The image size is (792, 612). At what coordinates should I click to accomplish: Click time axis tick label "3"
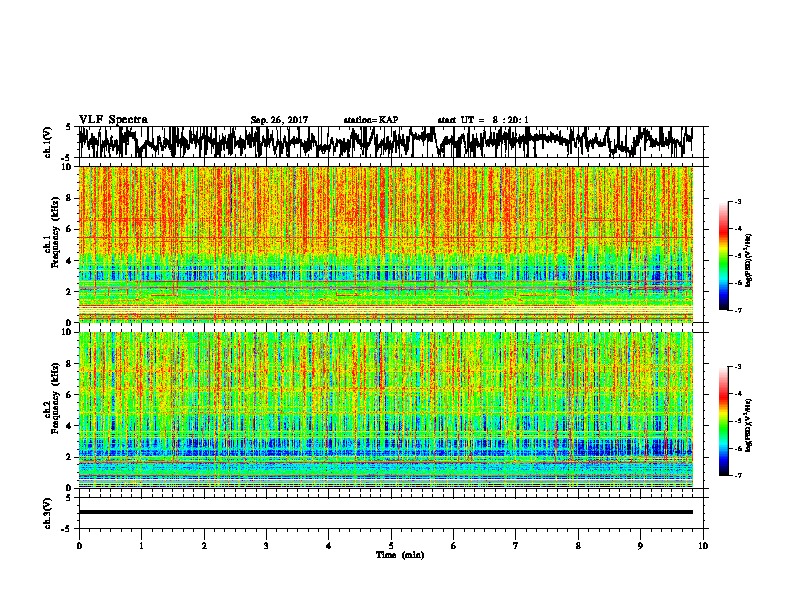point(266,545)
